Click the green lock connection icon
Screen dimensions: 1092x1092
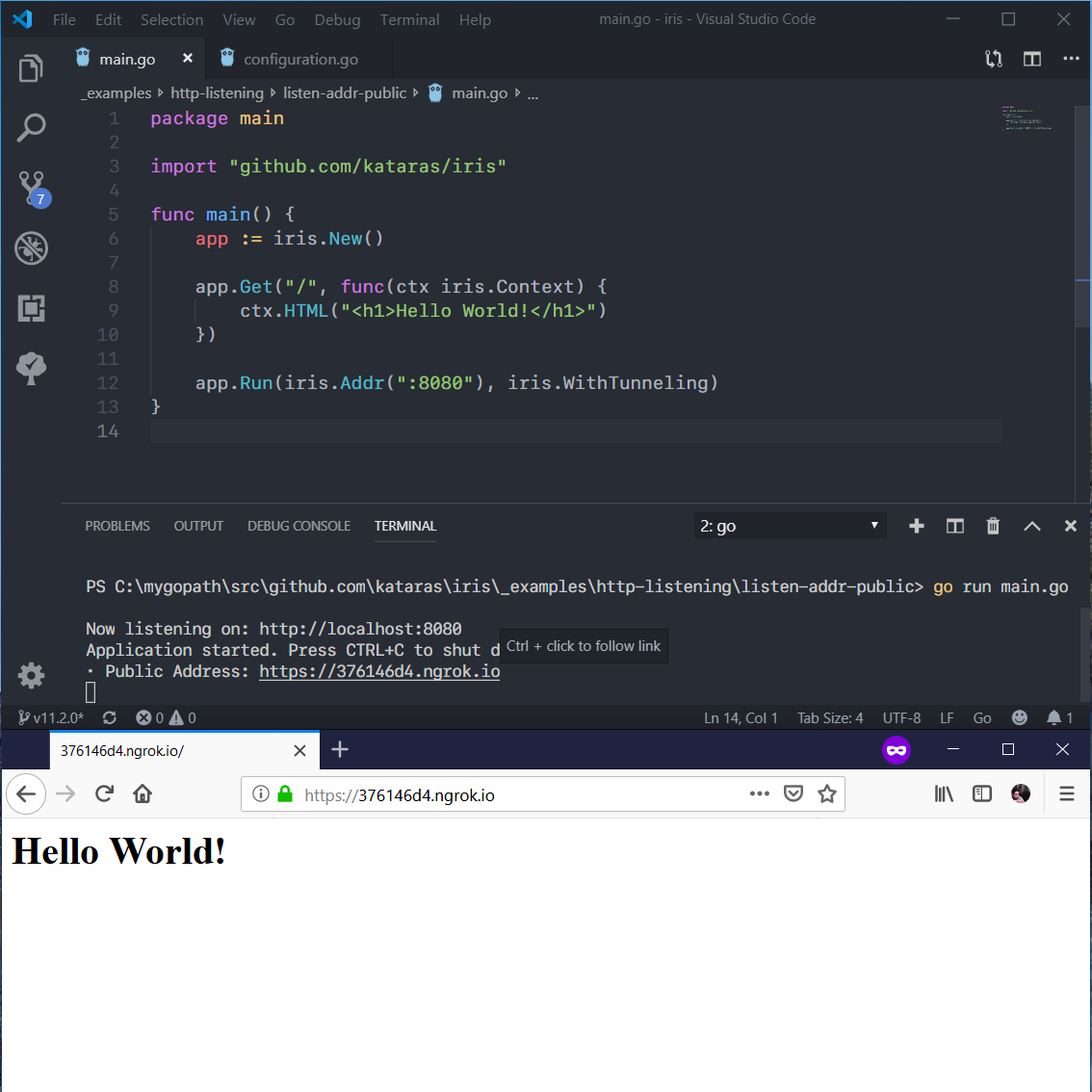pos(285,793)
